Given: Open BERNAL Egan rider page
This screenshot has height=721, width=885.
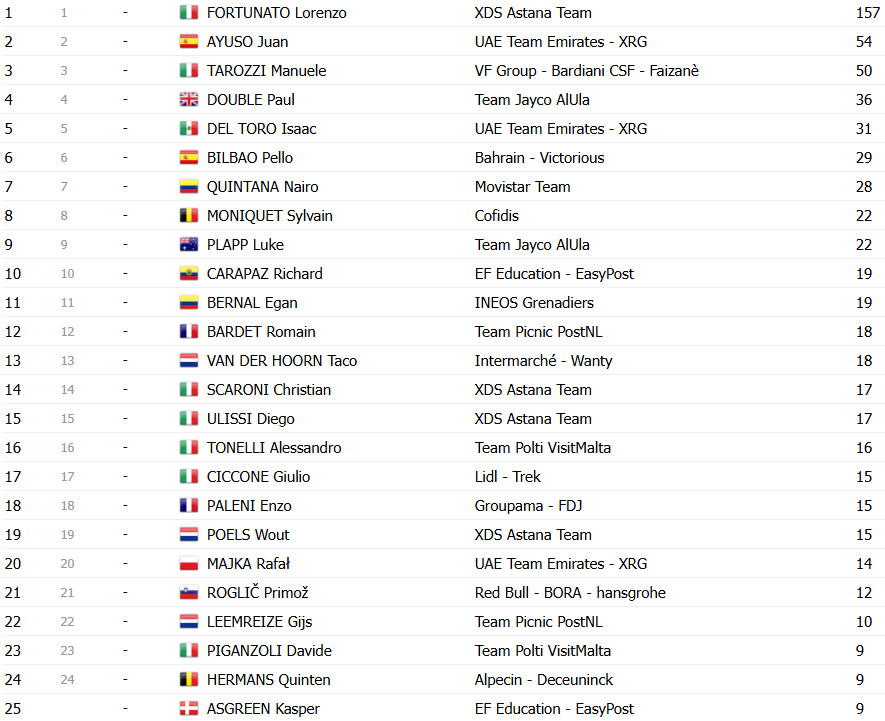Looking at the screenshot, I should click(x=252, y=303).
